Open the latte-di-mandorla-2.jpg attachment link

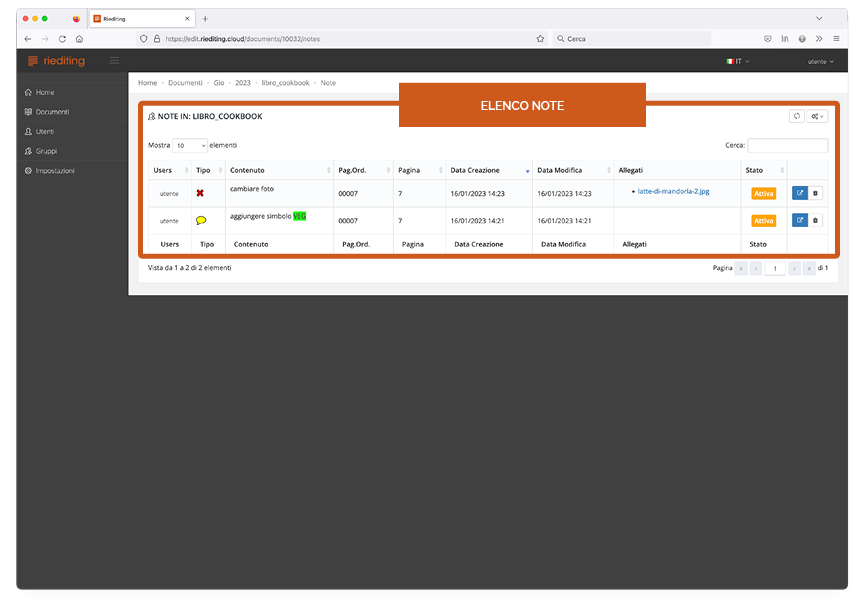[673, 191]
